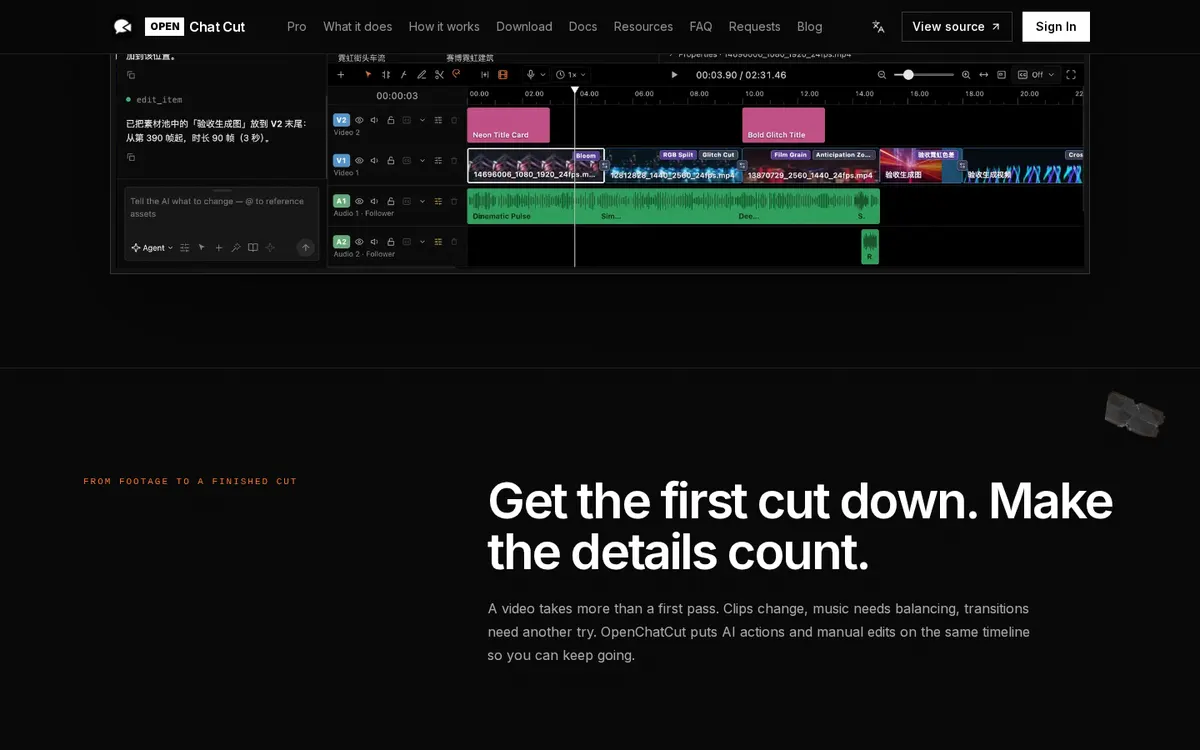Select the pen tool in timeline toolbar
This screenshot has height=750, width=1200.
point(421,74)
